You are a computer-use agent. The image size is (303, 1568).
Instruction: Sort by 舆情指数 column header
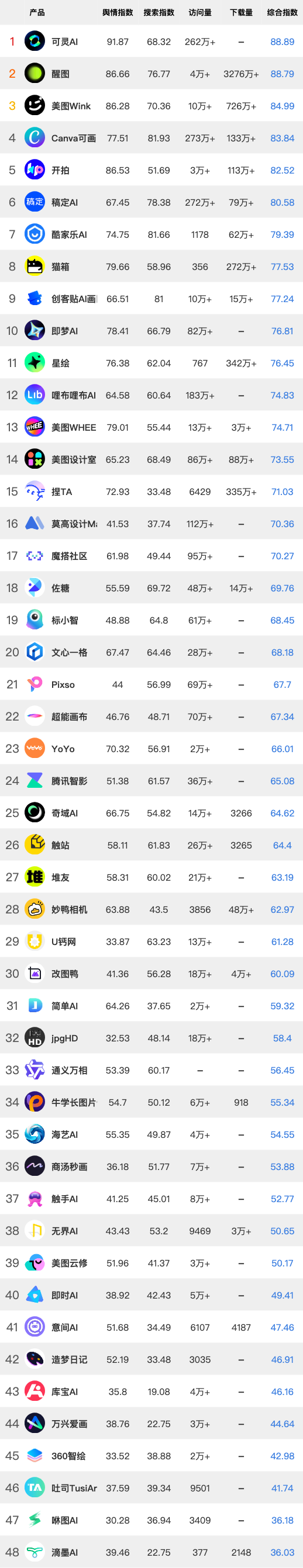pyautogui.click(x=118, y=12)
